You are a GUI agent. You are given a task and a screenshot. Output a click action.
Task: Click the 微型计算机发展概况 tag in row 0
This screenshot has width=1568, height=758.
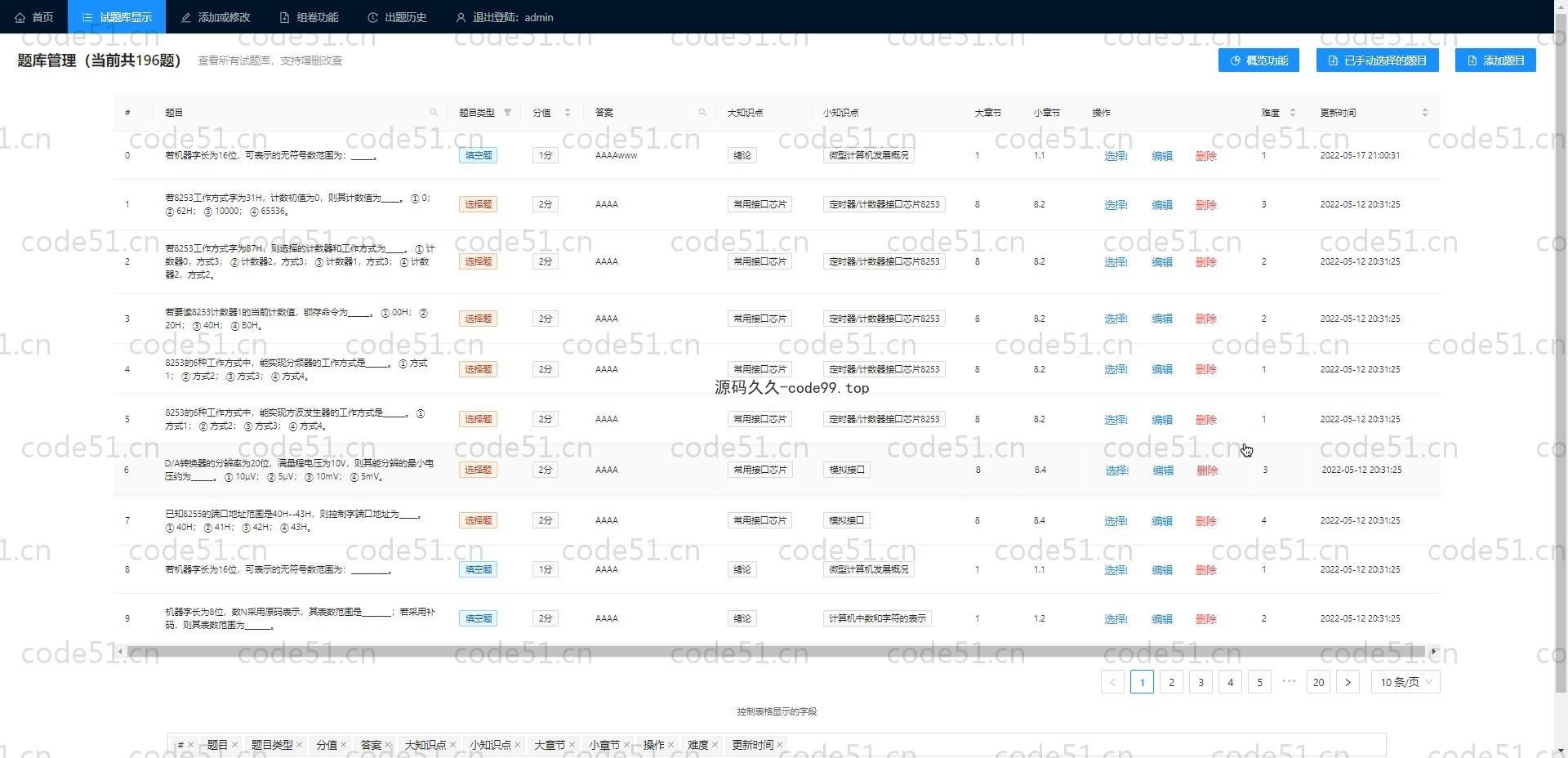tap(868, 155)
